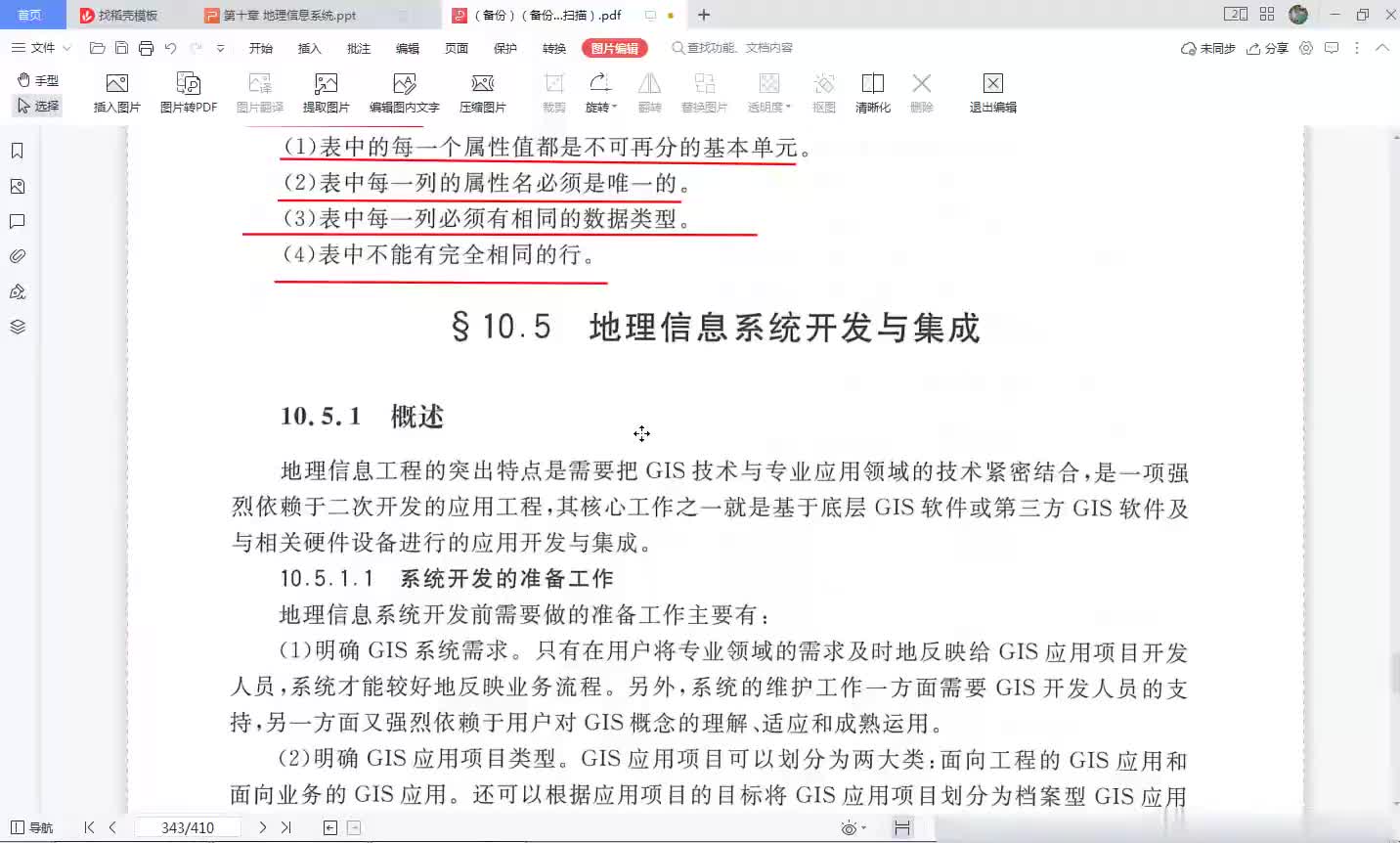Click the print icon in quick toolbar

coord(146,48)
